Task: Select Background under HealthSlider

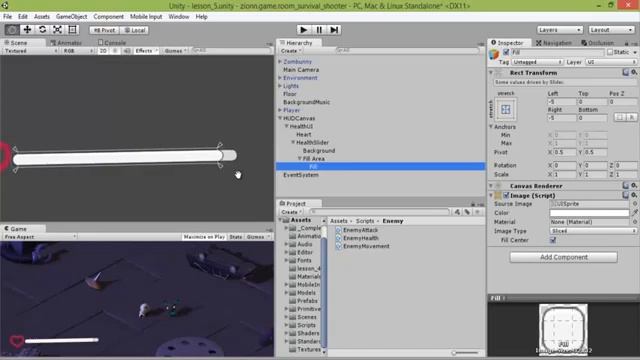Action: tap(318, 151)
